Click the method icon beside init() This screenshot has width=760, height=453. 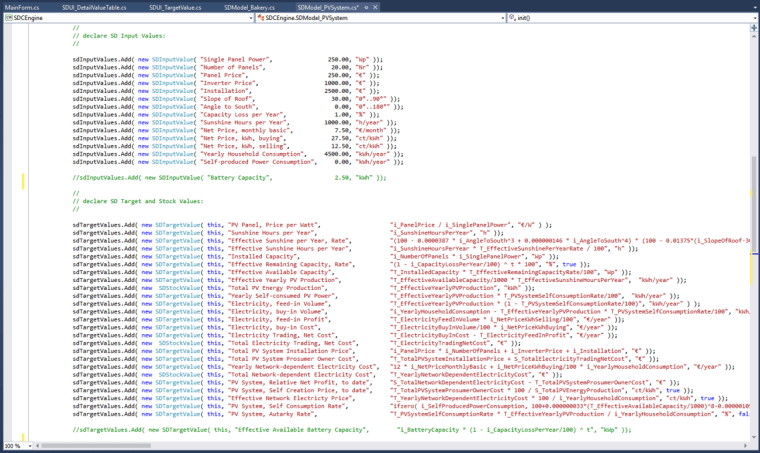tap(511, 18)
